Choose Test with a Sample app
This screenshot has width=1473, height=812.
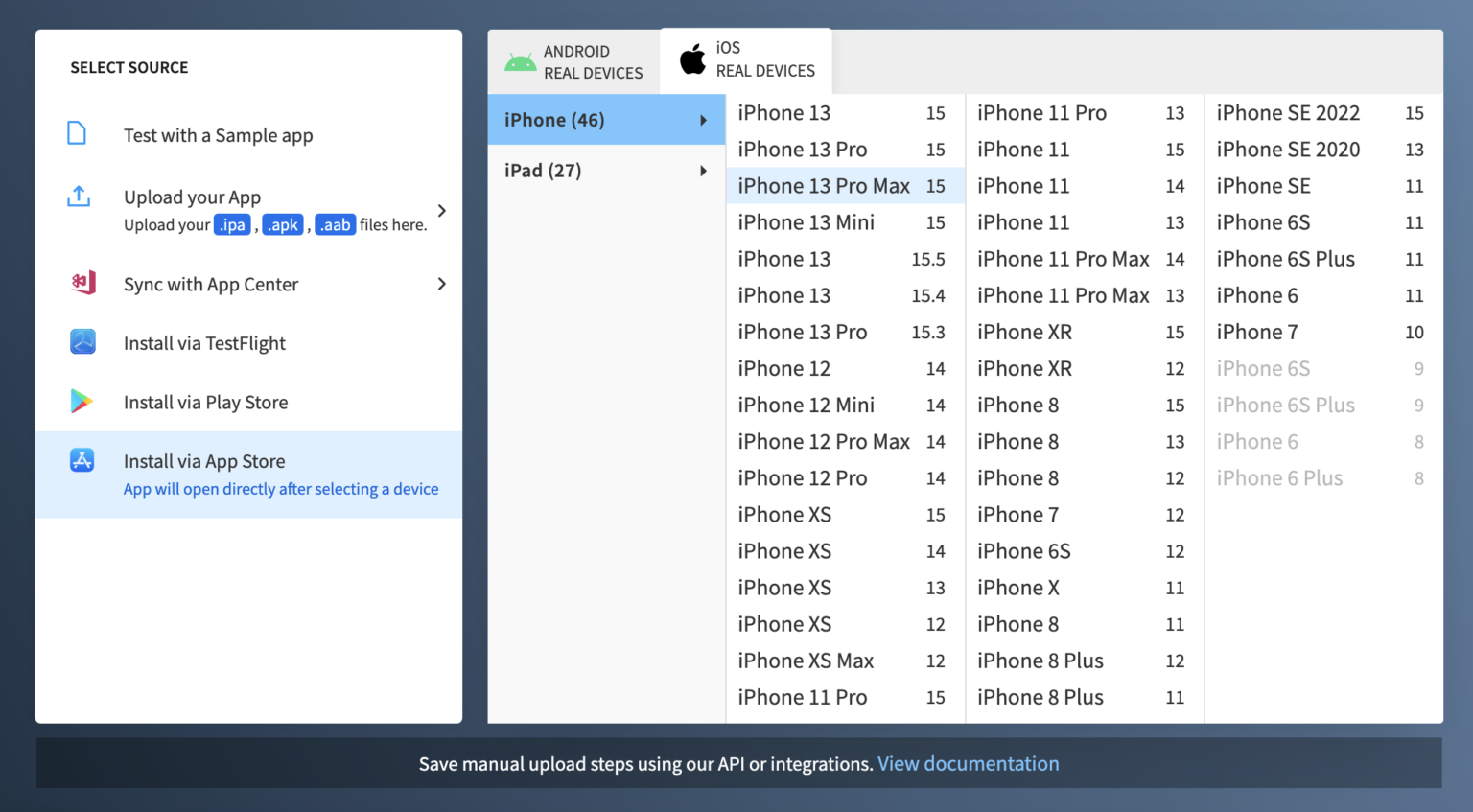coord(218,134)
